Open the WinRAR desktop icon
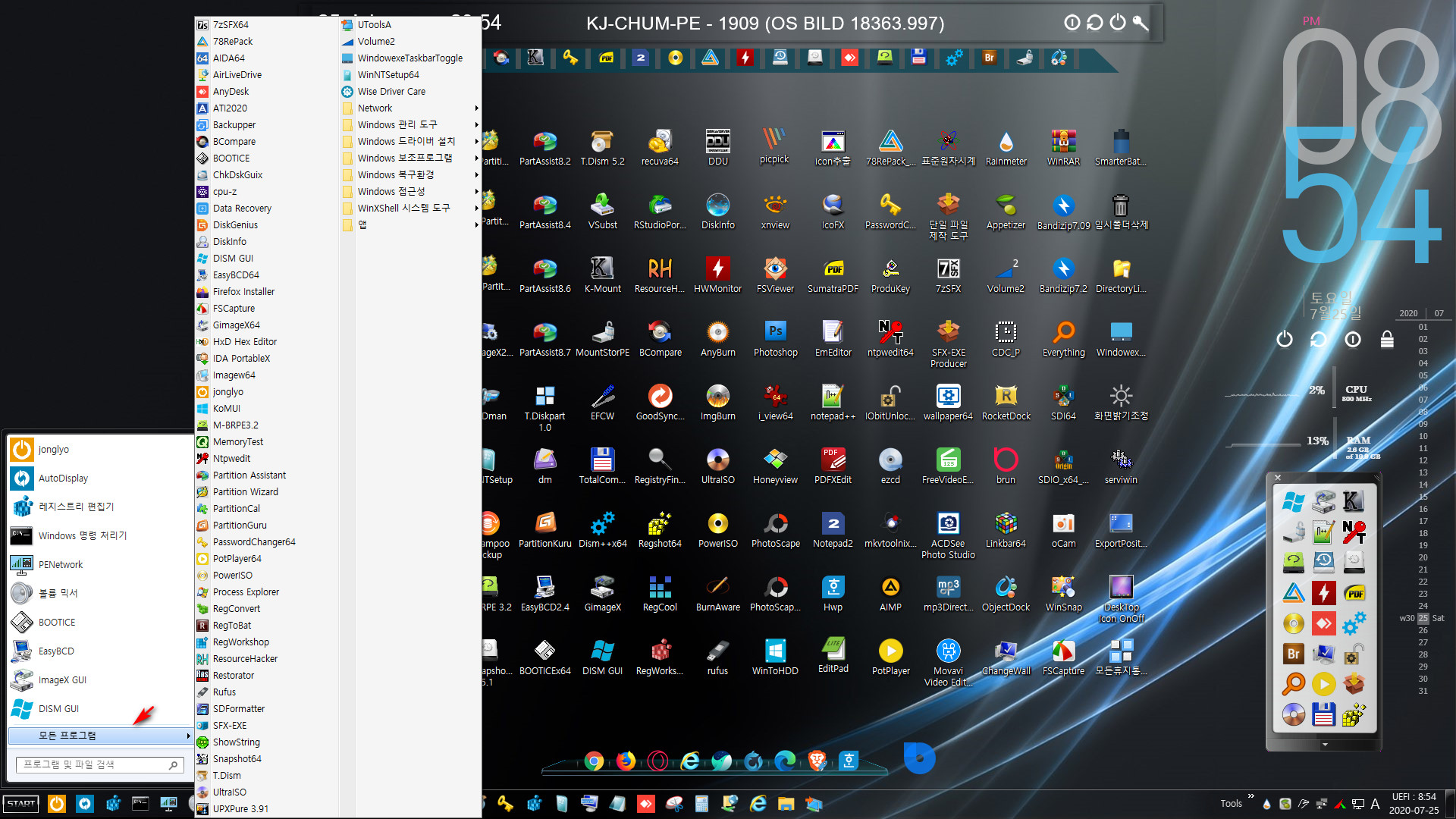The width and height of the screenshot is (1456, 819). coord(1063,147)
